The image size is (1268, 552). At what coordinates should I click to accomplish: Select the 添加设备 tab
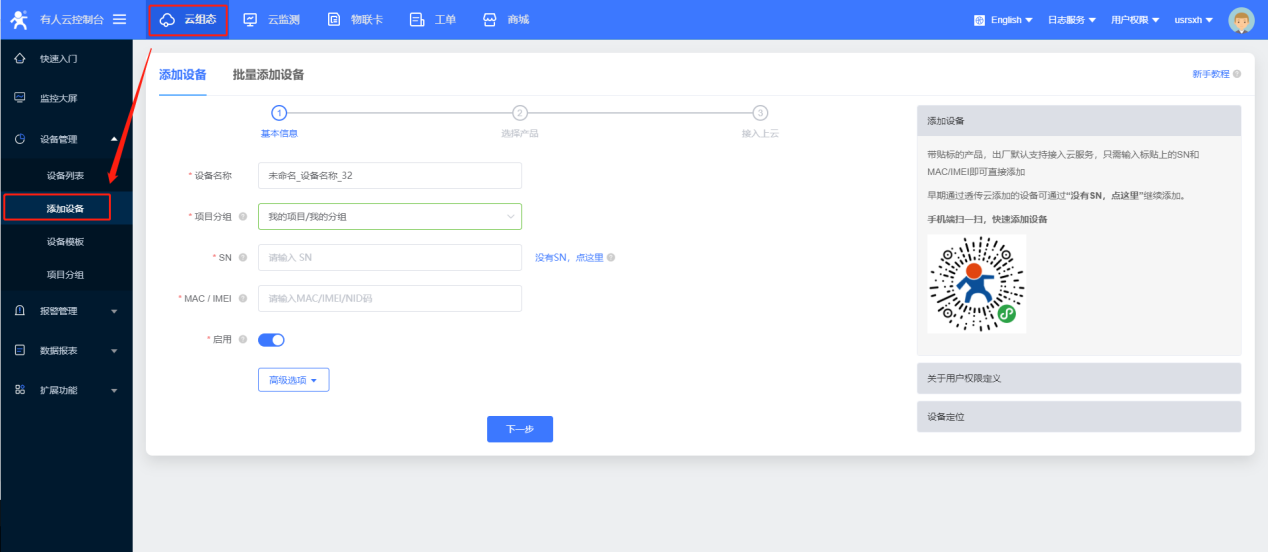183,75
